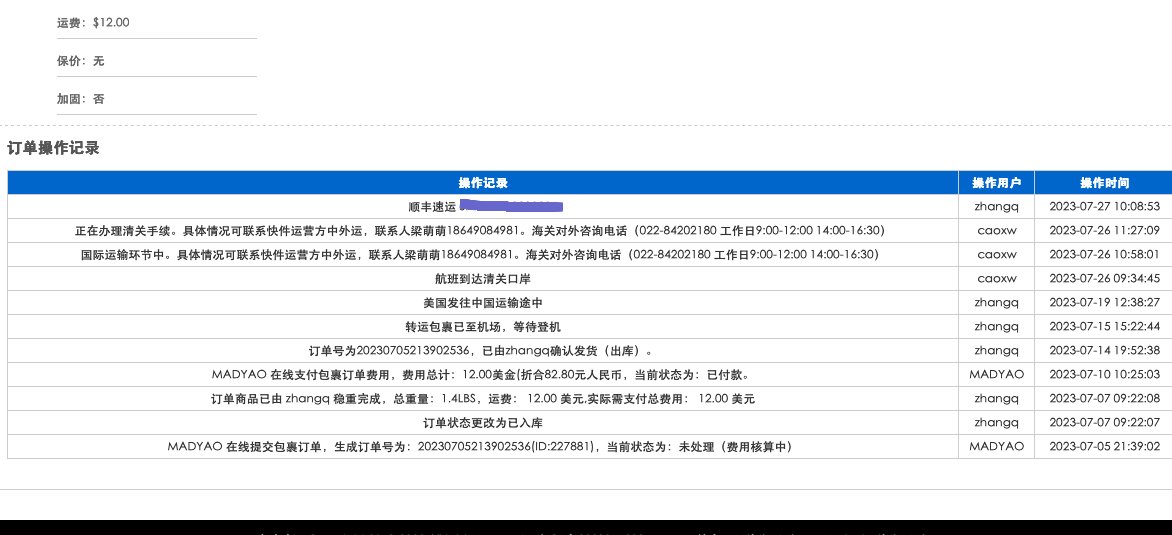
Task: Select the 订单状态更改为已入库 record
Action: pyautogui.click(x=483, y=422)
